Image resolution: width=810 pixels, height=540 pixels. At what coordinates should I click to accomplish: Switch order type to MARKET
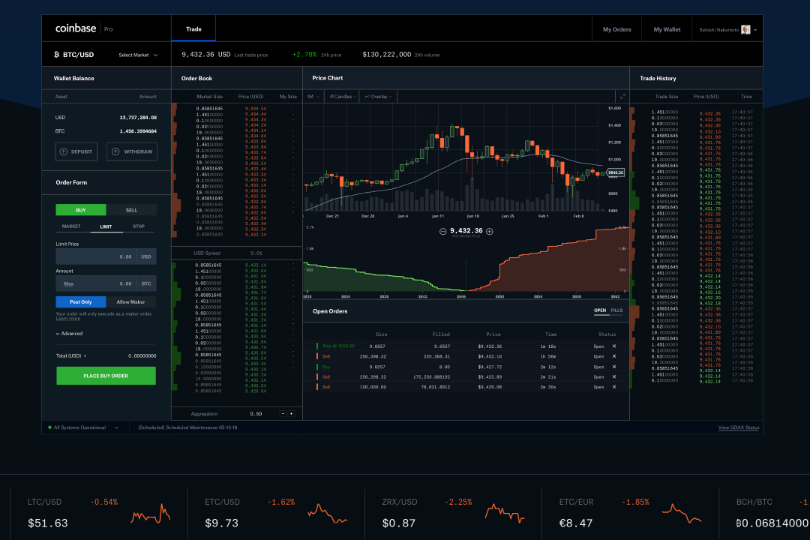click(x=71, y=226)
